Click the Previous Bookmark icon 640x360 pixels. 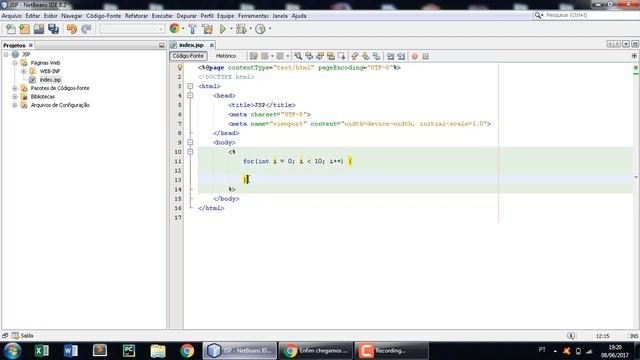click(x=355, y=56)
